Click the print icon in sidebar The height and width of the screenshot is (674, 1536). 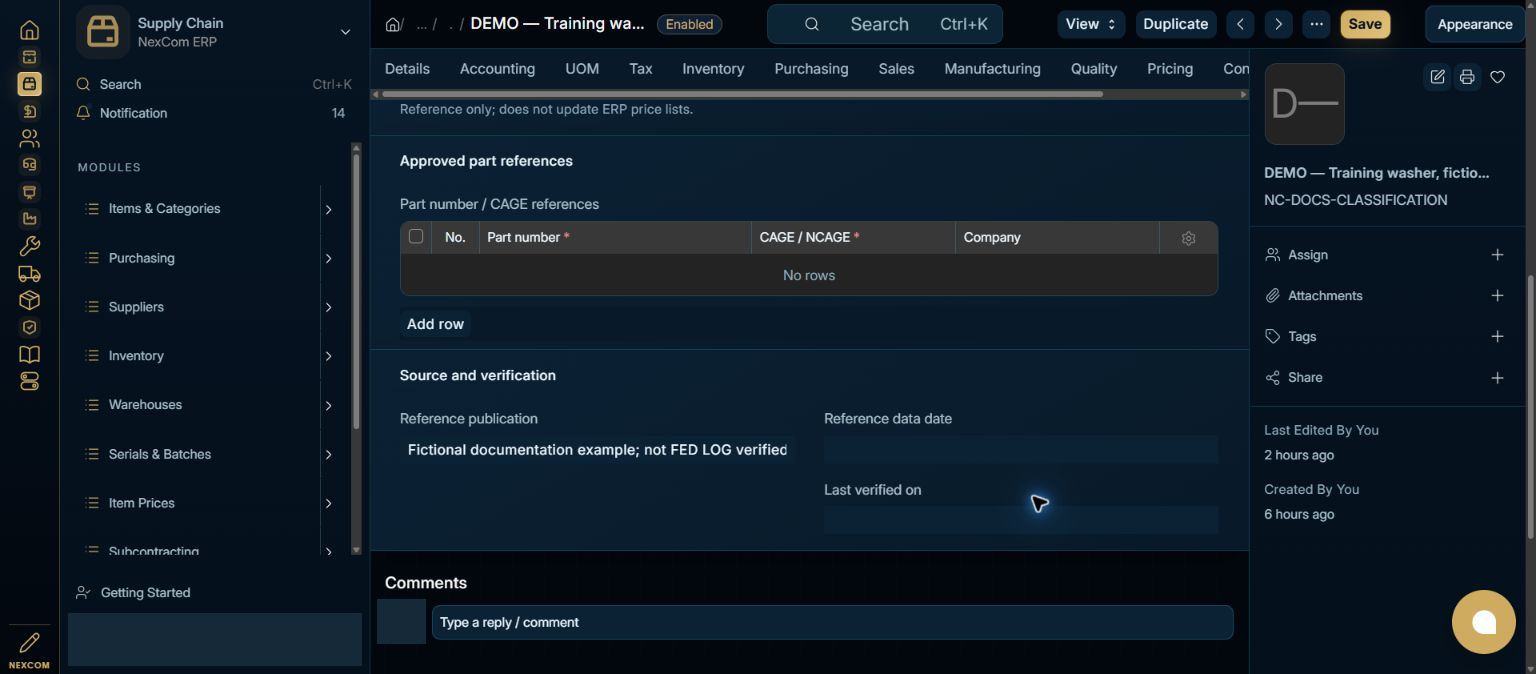coord(1467,77)
